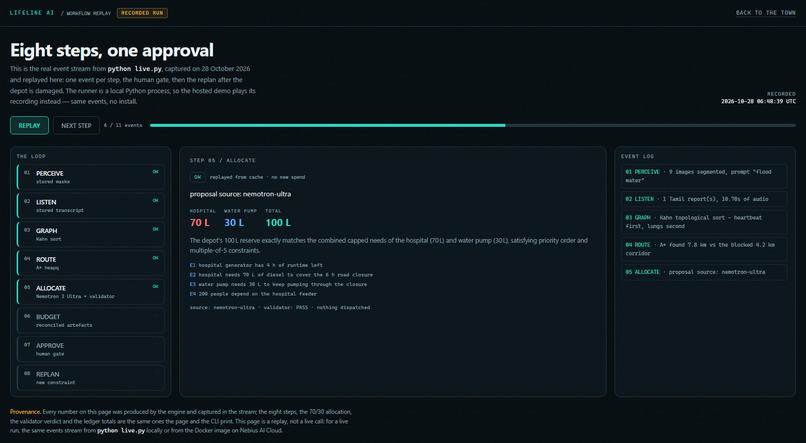This screenshot has width=806, height=443.
Task: Open event log entry 05 ALLOCATE
Action: 704,272
